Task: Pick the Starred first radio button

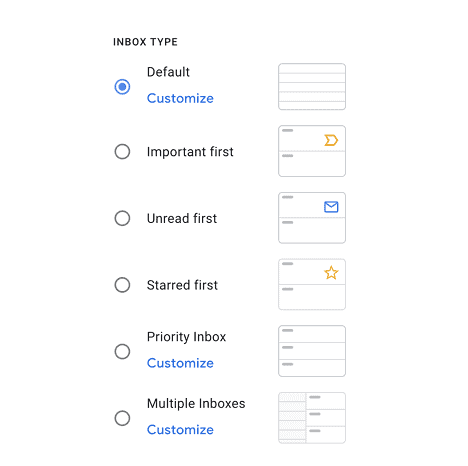Action: pyautogui.click(x=122, y=285)
